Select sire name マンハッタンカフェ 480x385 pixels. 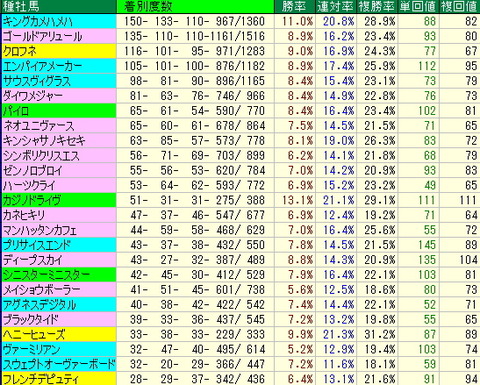40,230
